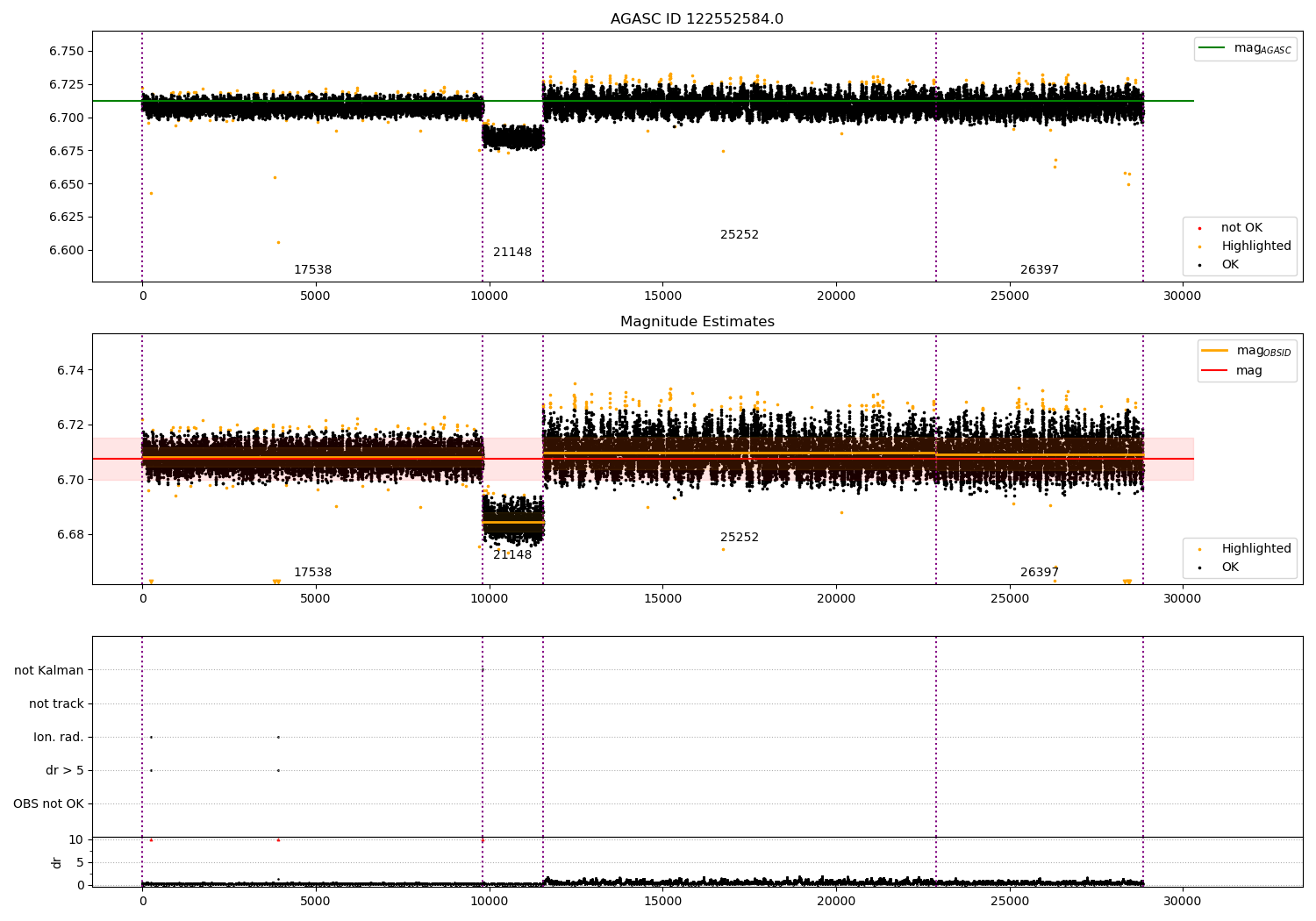Click the 6.74 y-axis tick label

pos(70,371)
